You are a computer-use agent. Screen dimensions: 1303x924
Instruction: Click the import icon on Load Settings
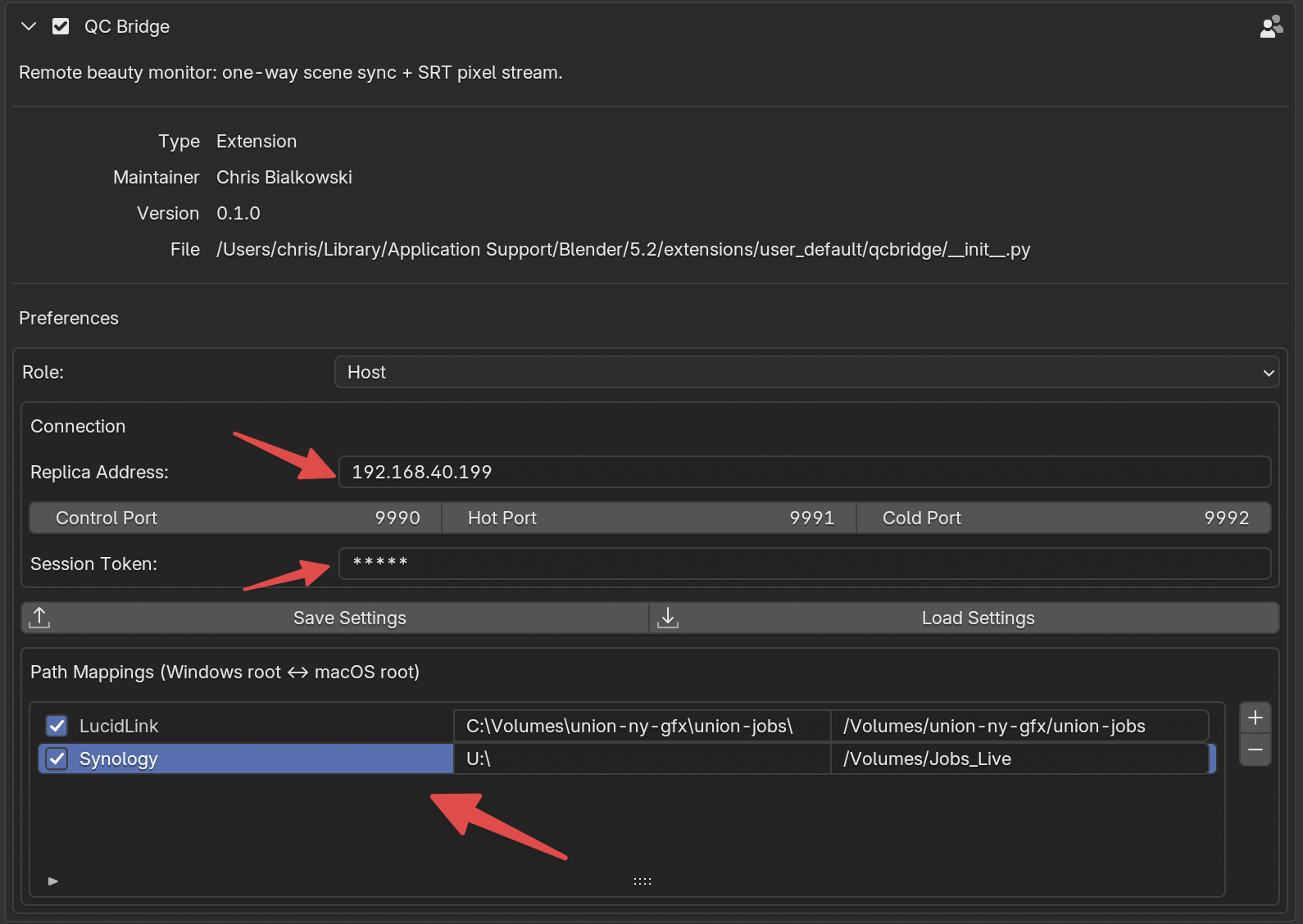pyautogui.click(x=668, y=618)
